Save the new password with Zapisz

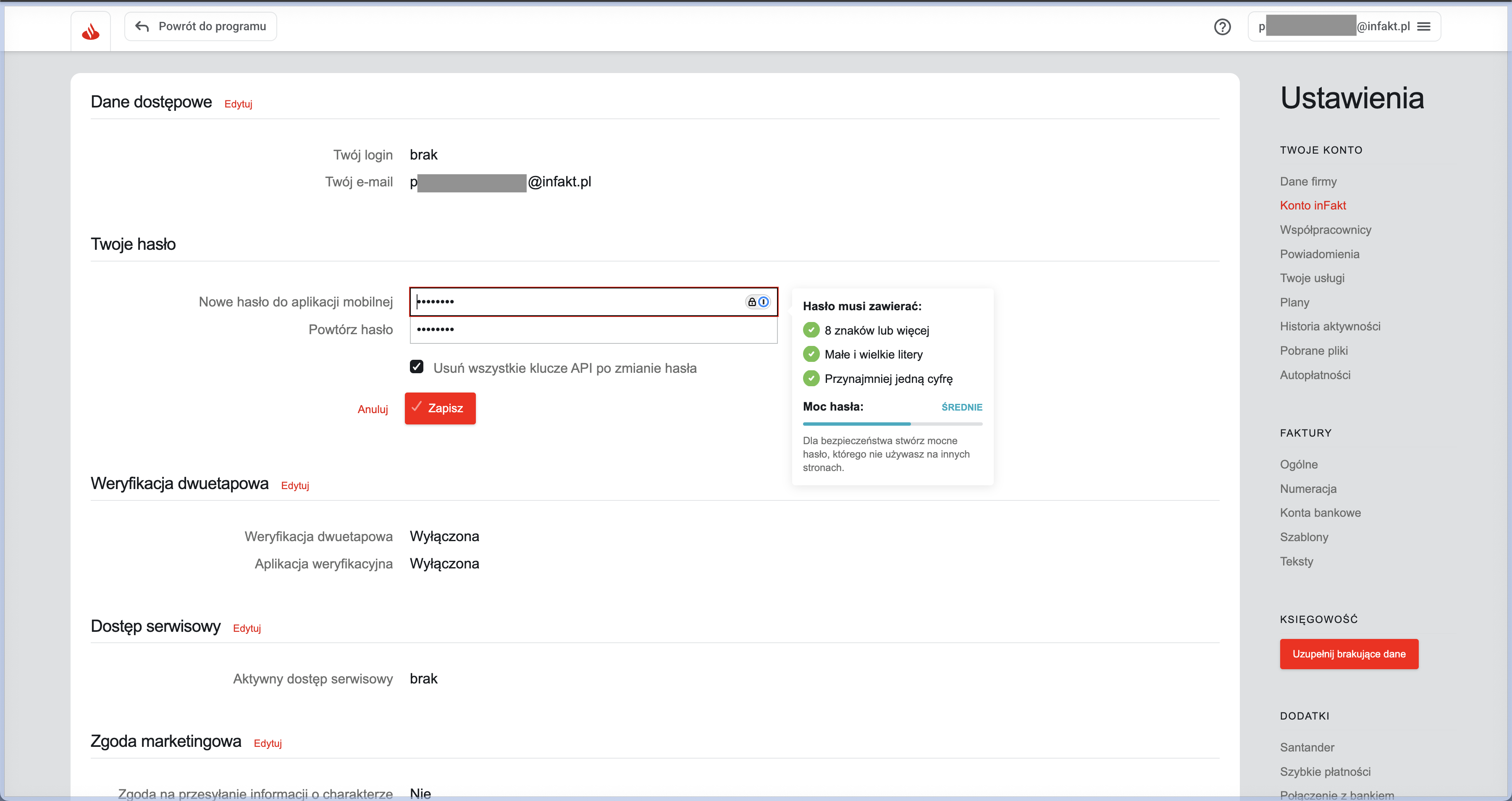440,408
